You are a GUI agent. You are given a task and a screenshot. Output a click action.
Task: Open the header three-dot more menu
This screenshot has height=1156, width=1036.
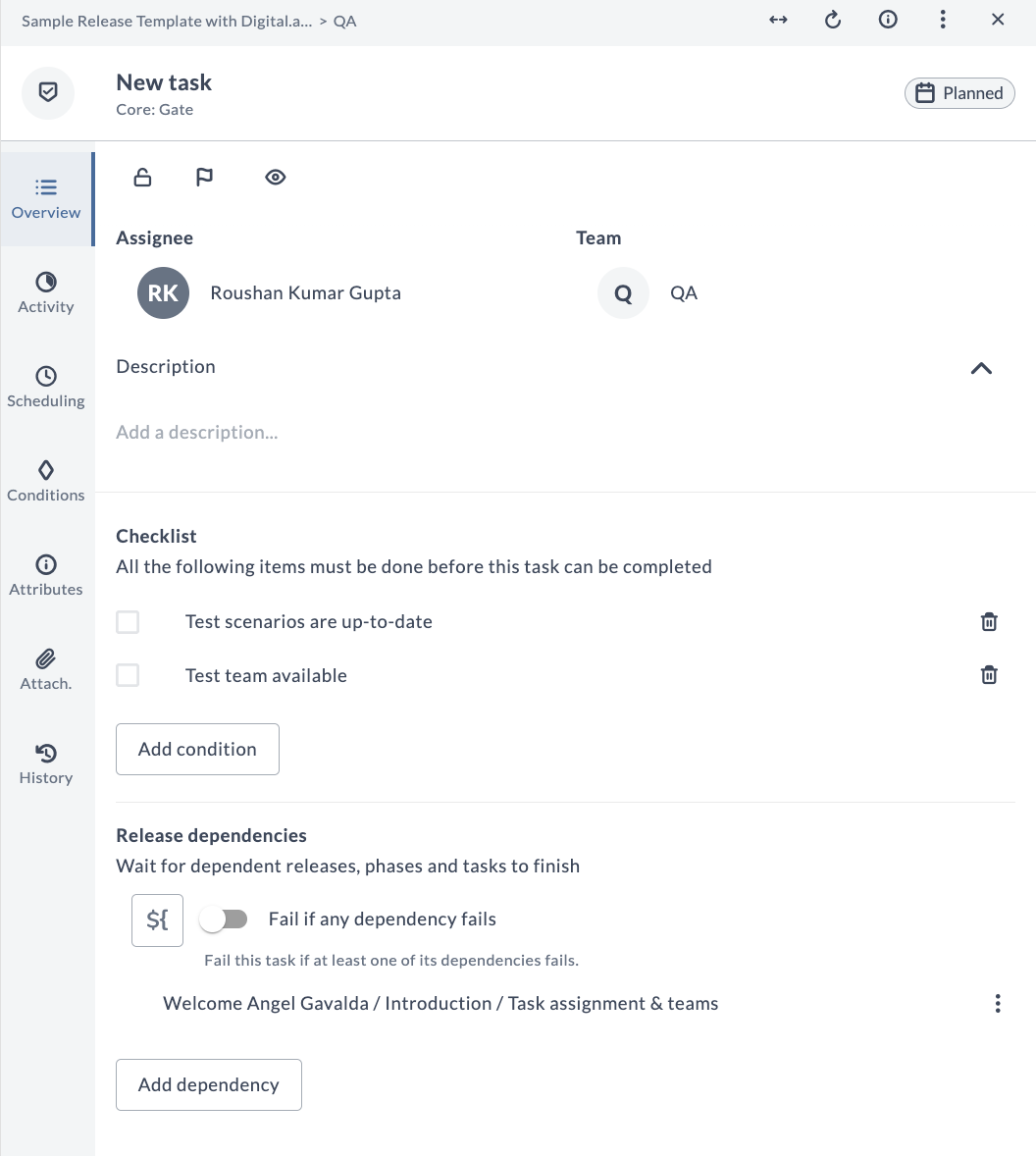click(x=943, y=20)
